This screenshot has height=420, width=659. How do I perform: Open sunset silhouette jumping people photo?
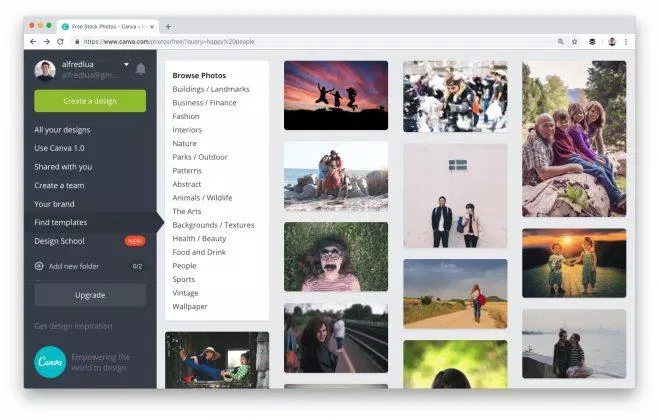[336, 95]
